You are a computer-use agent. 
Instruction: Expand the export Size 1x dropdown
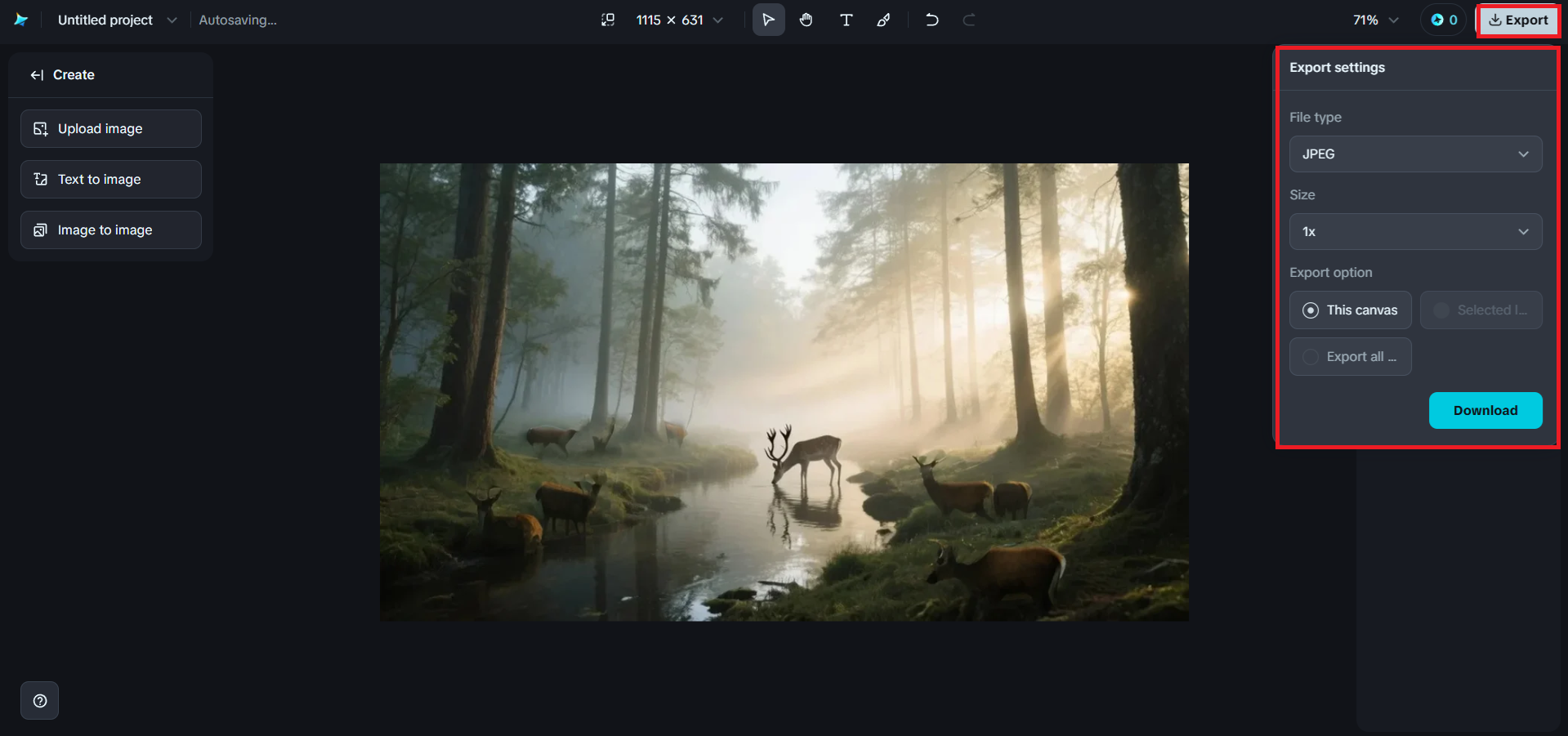(x=1414, y=231)
